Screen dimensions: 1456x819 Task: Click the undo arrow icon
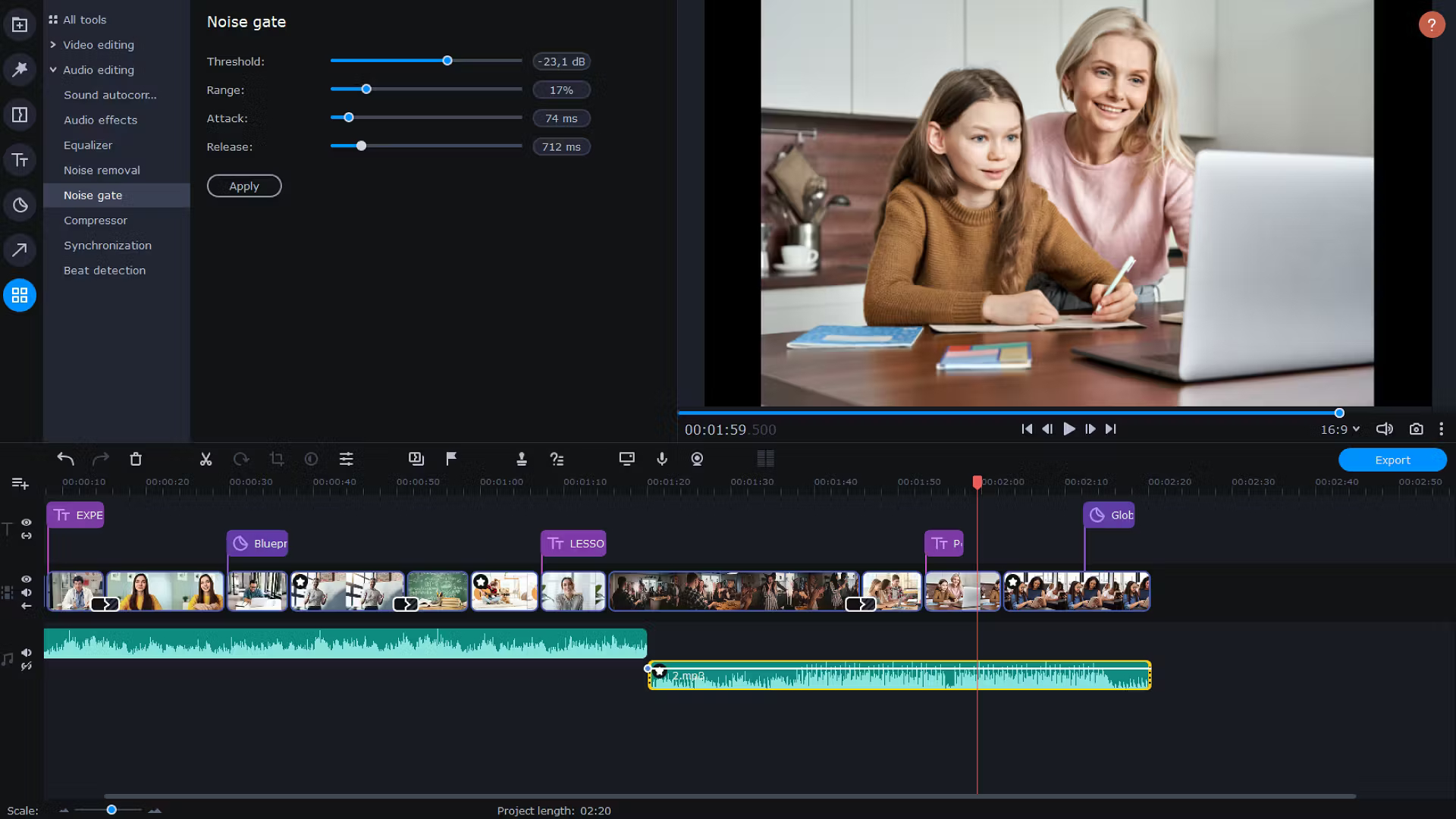[65, 459]
